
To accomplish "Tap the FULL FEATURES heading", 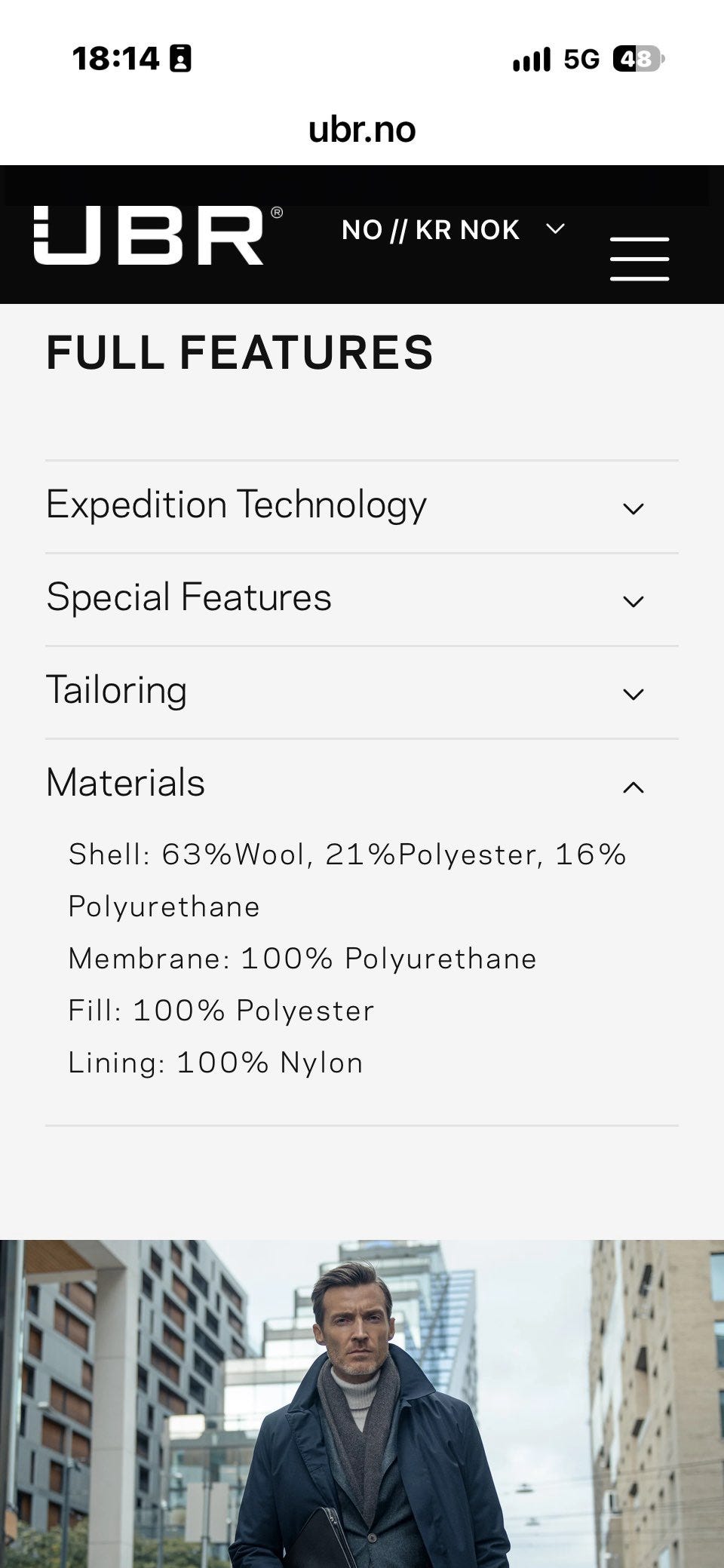I will (240, 352).
